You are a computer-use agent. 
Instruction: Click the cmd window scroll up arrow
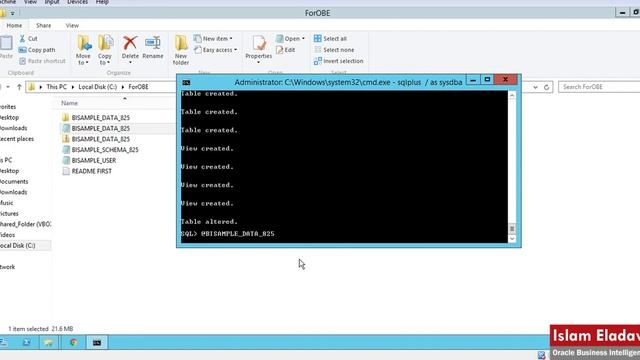pos(512,96)
